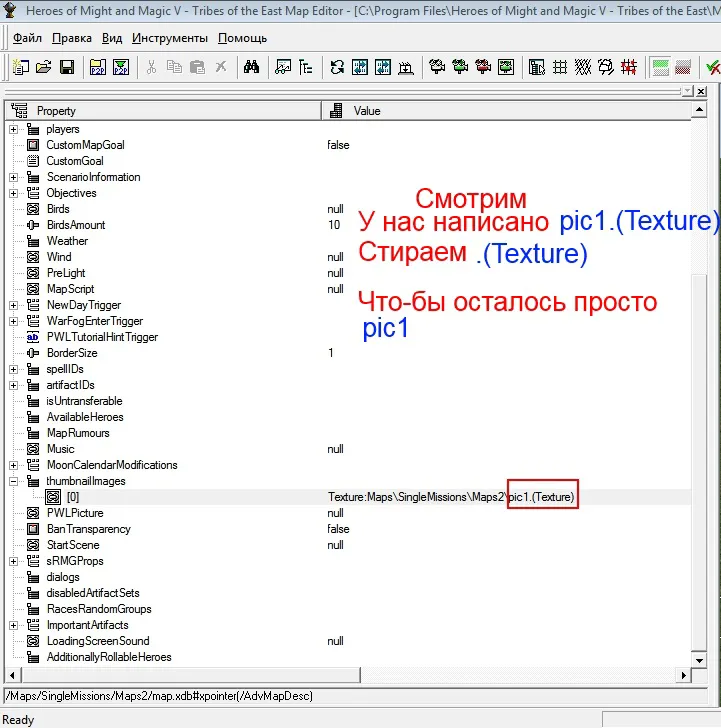The height and width of the screenshot is (728, 721).
Task: Expand the Objectives node
Action: [13, 193]
